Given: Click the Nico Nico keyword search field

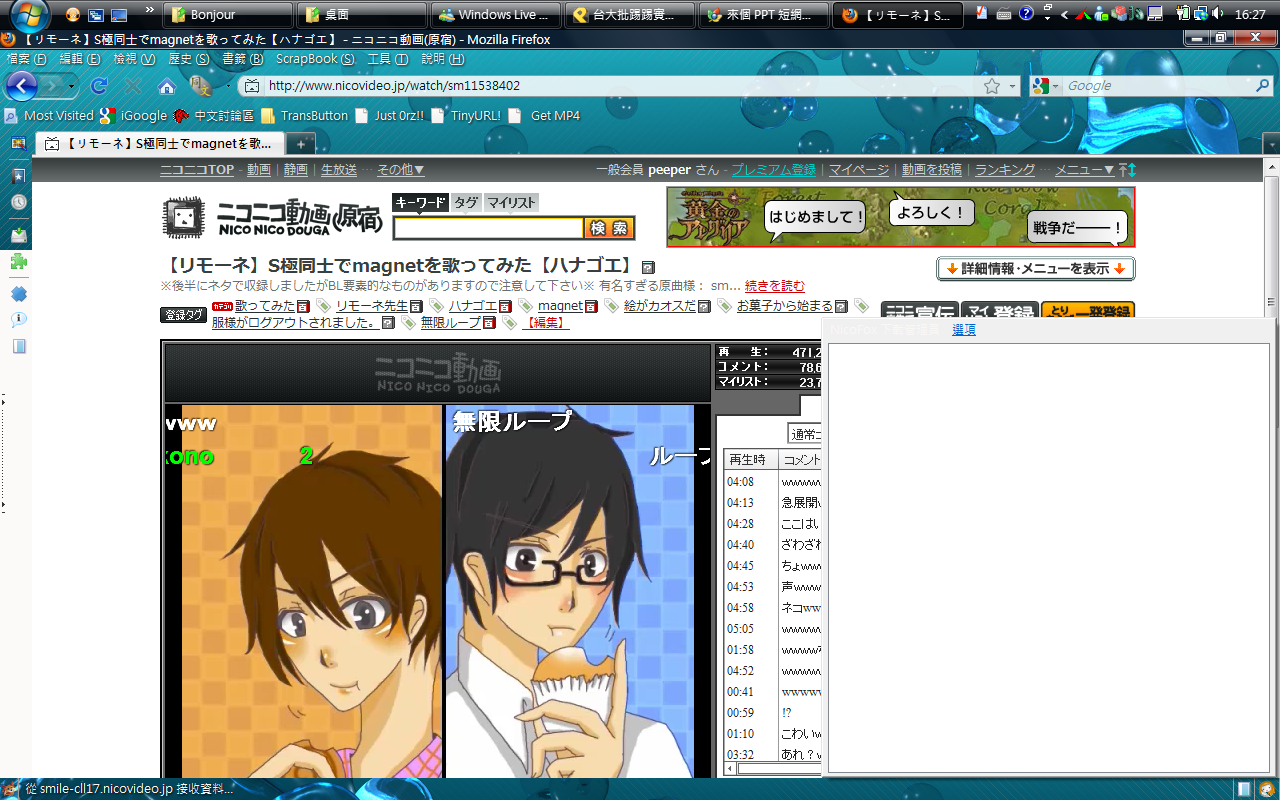Looking at the screenshot, I should pyautogui.click(x=488, y=228).
